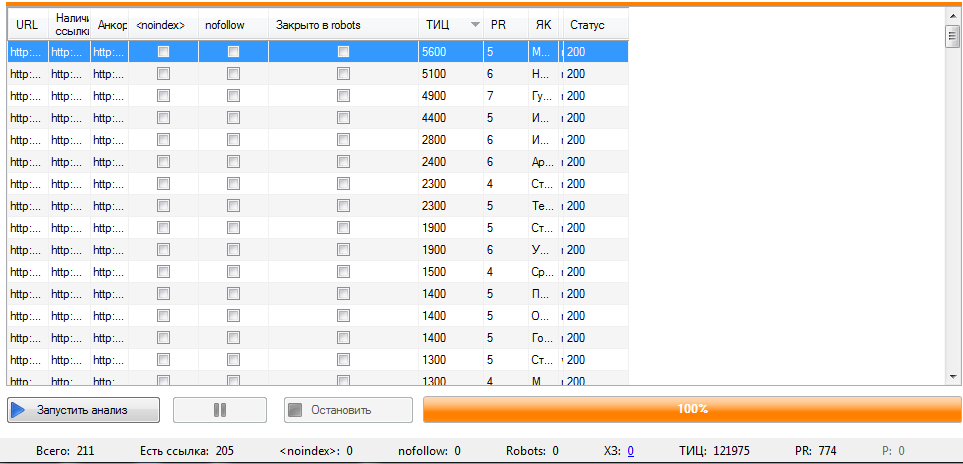Click the stop icon beside Остановить
This screenshot has width=963, height=464.
(x=294, y=410)
